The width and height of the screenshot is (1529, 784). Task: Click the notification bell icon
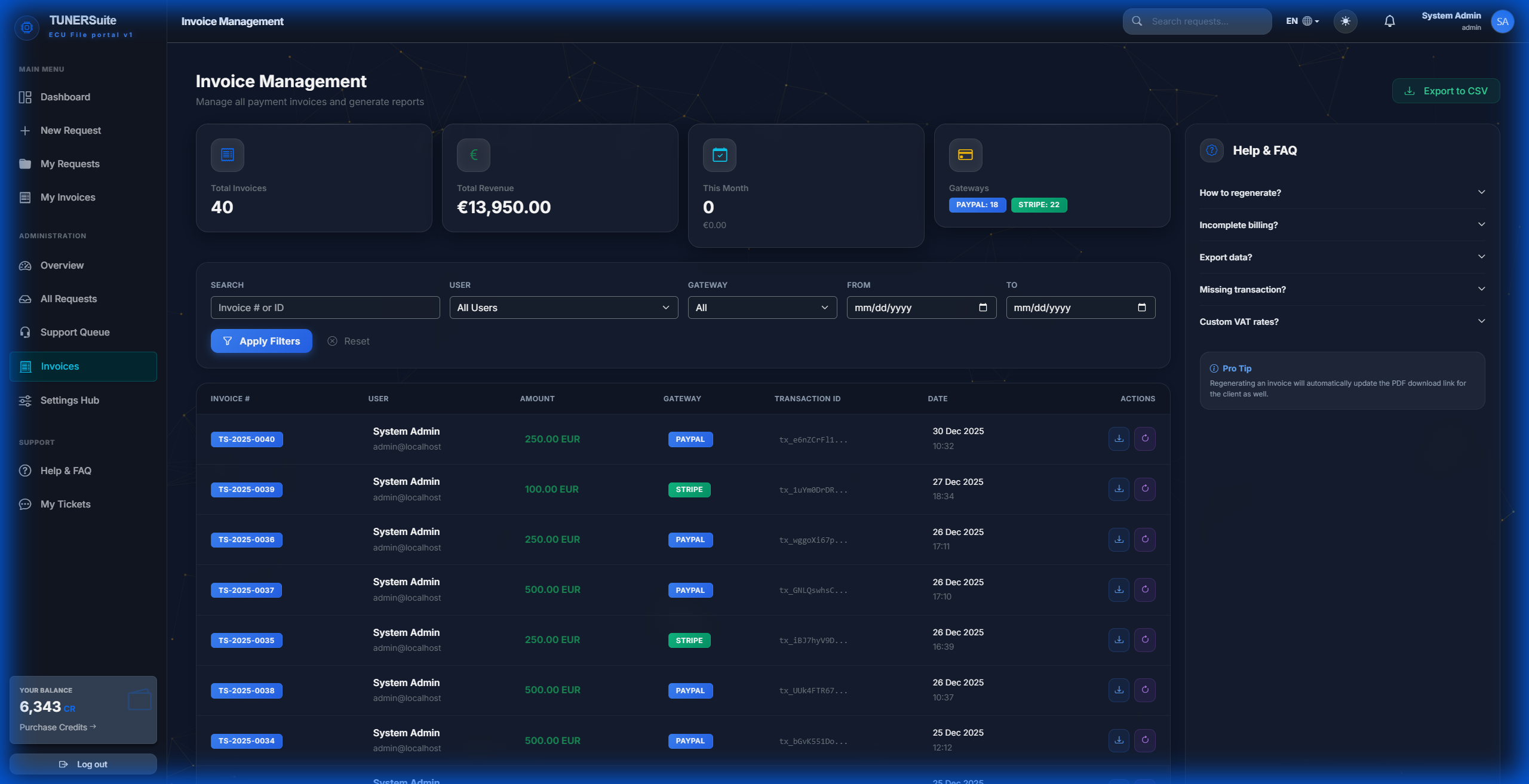1389,21
